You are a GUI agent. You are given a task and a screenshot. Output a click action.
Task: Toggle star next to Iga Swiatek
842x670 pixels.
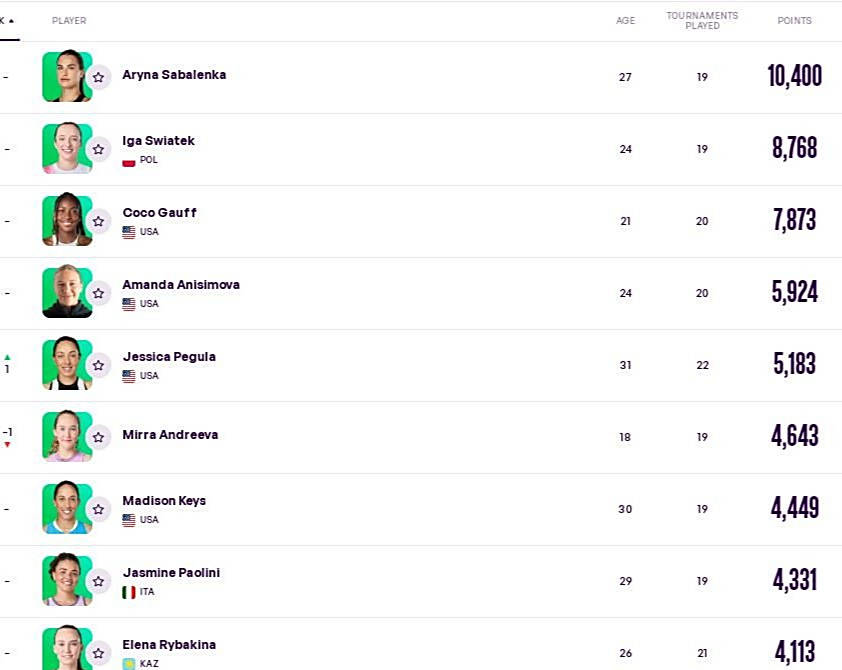pos(98,149)
